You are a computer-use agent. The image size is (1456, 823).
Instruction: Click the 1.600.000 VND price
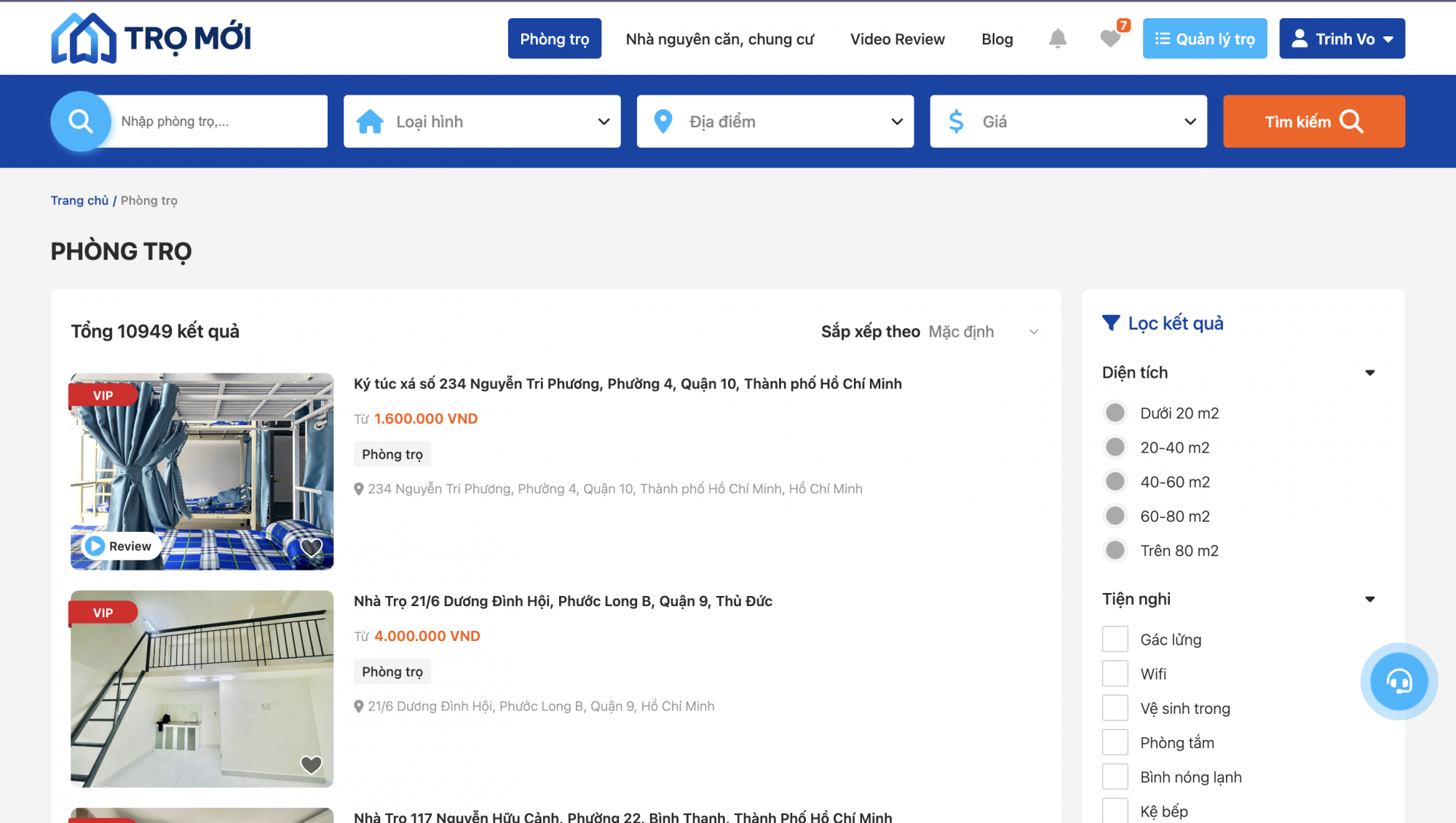[426, 418]
